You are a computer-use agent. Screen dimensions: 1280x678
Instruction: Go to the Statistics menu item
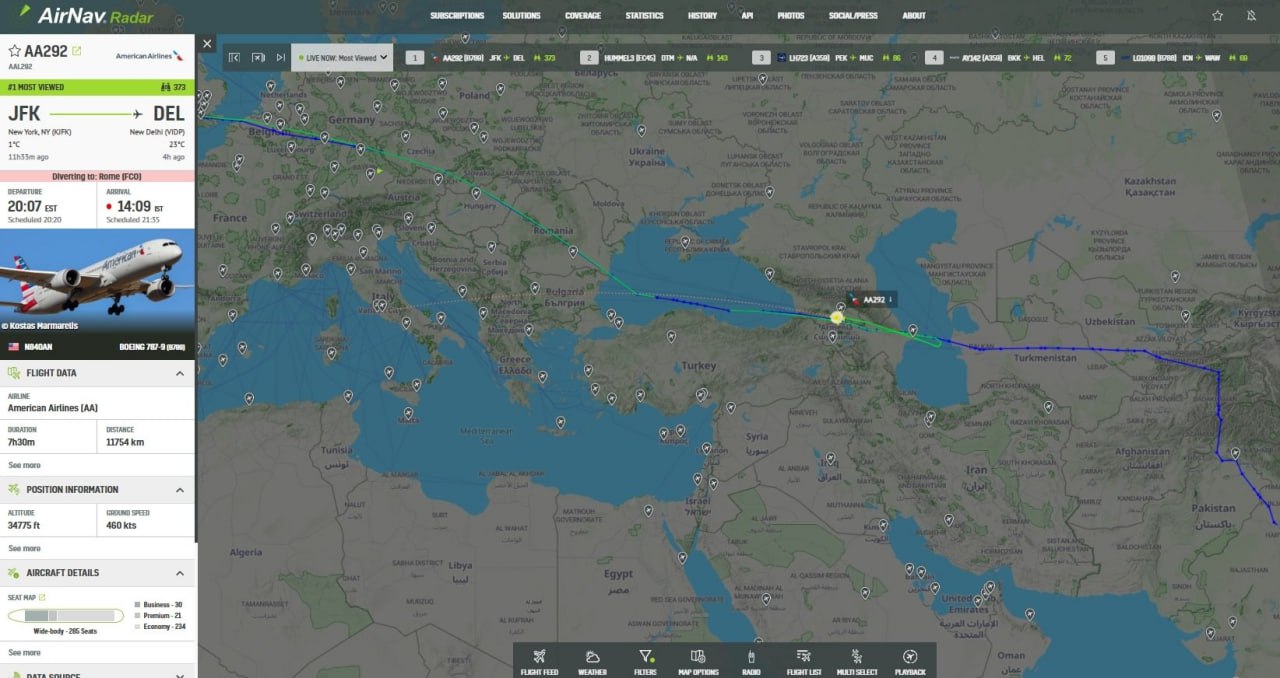point(644,16)
